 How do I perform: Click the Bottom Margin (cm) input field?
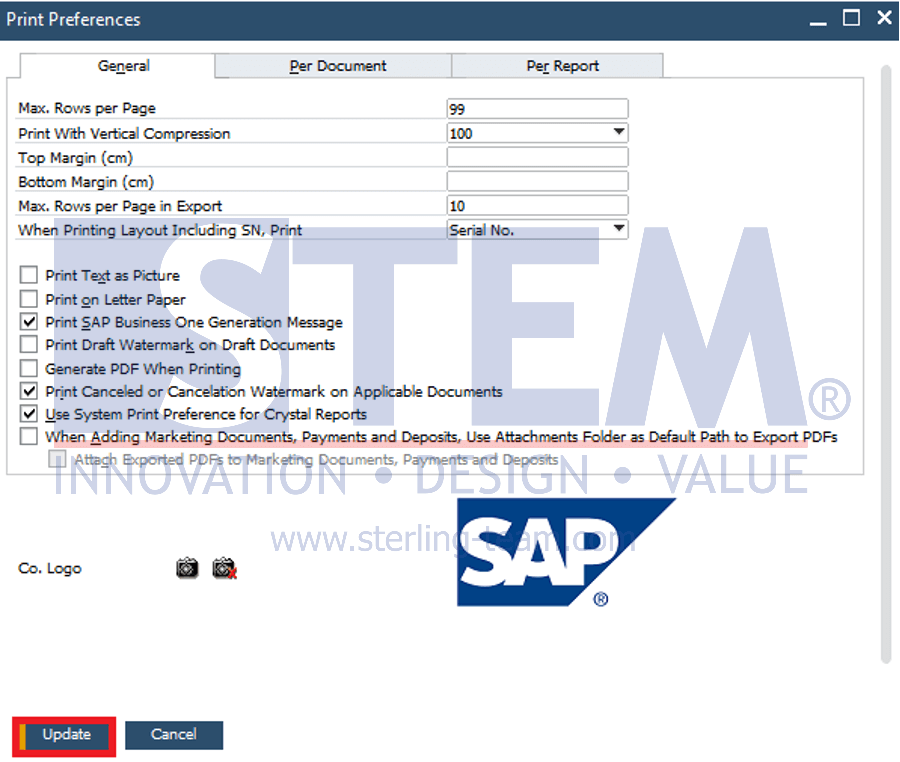point(537,181)
